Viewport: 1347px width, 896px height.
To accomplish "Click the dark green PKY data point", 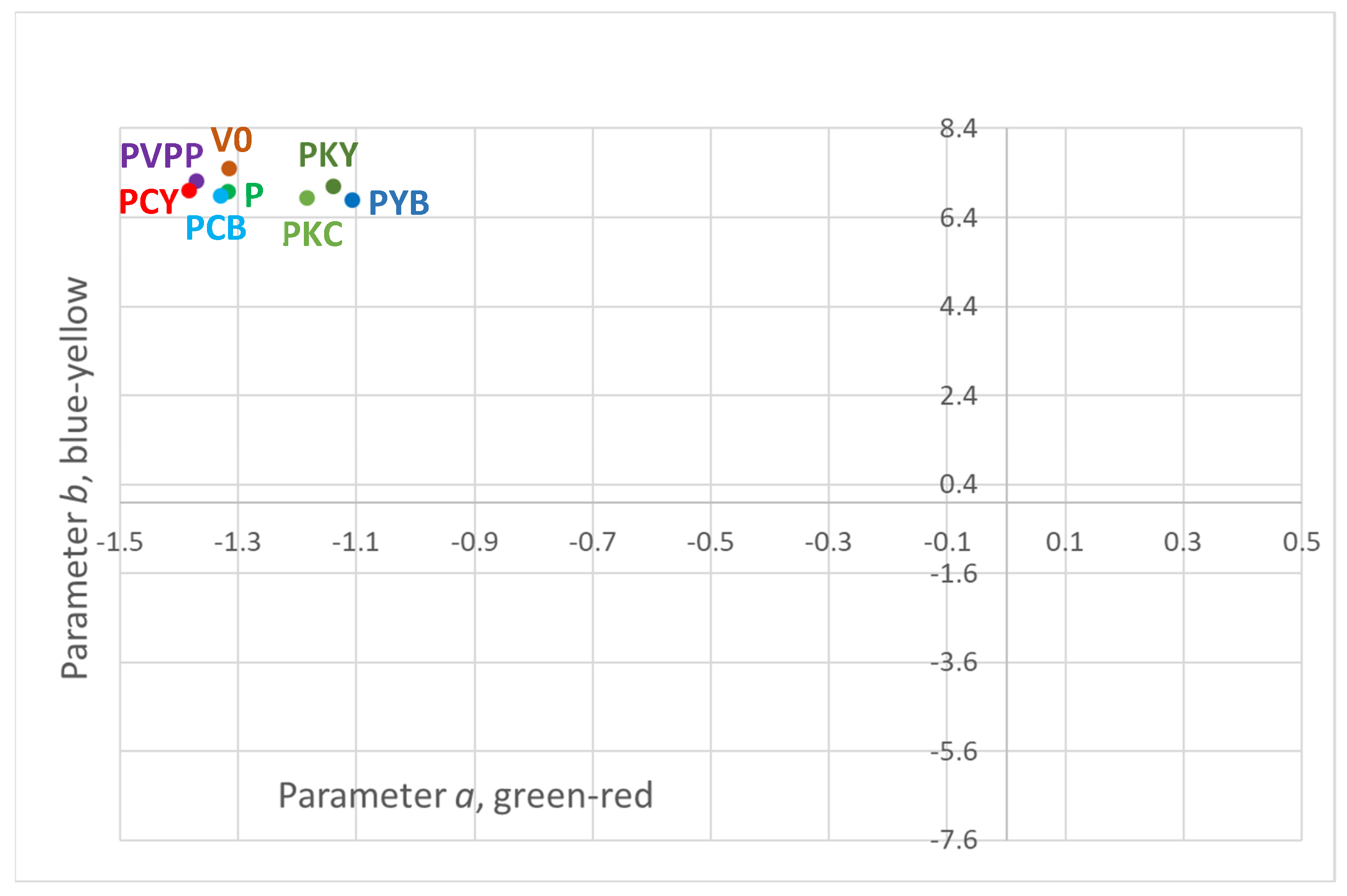I will (333, 186).
